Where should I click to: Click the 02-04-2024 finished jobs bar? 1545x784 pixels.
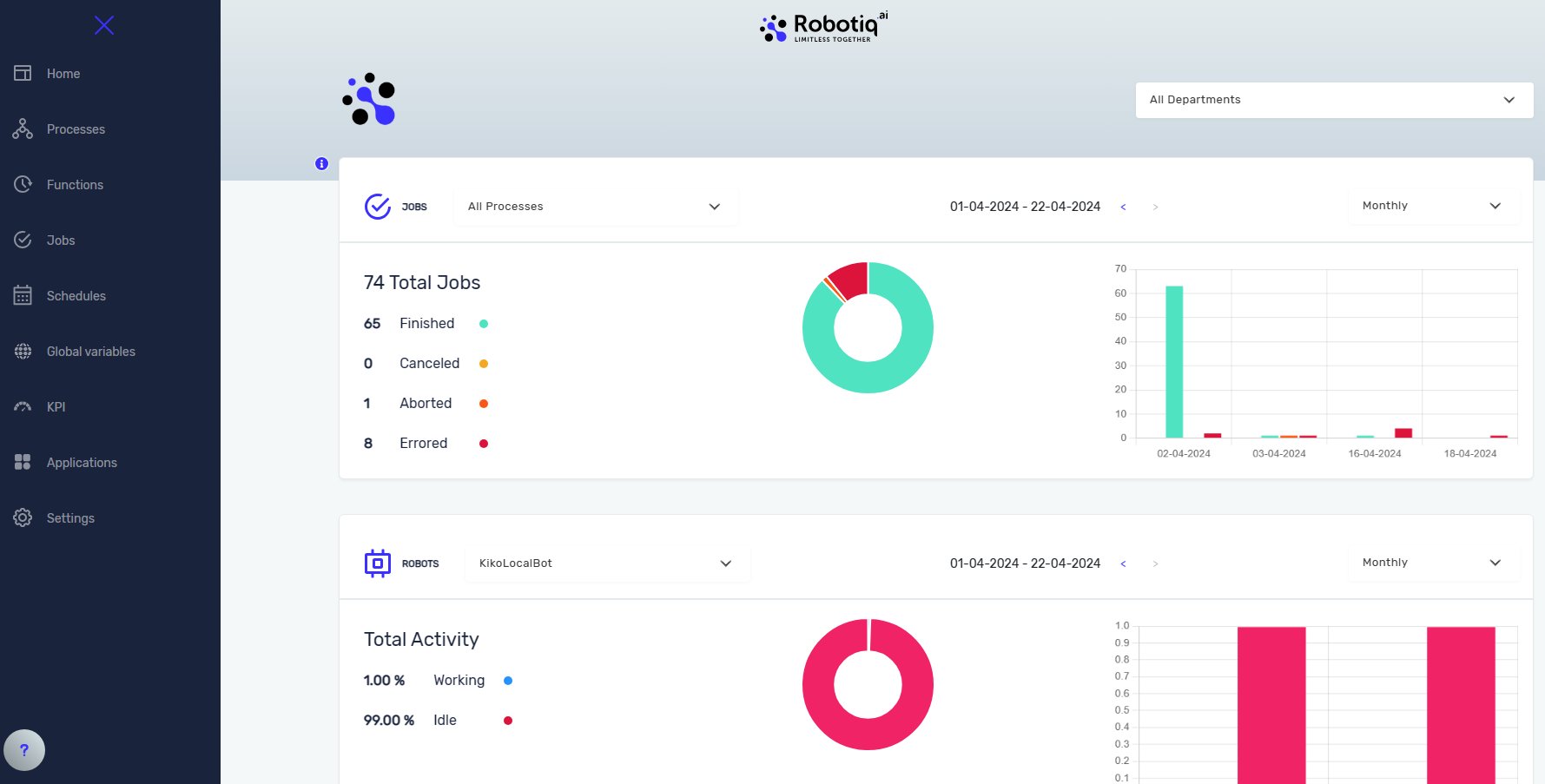pos(1174,362)
